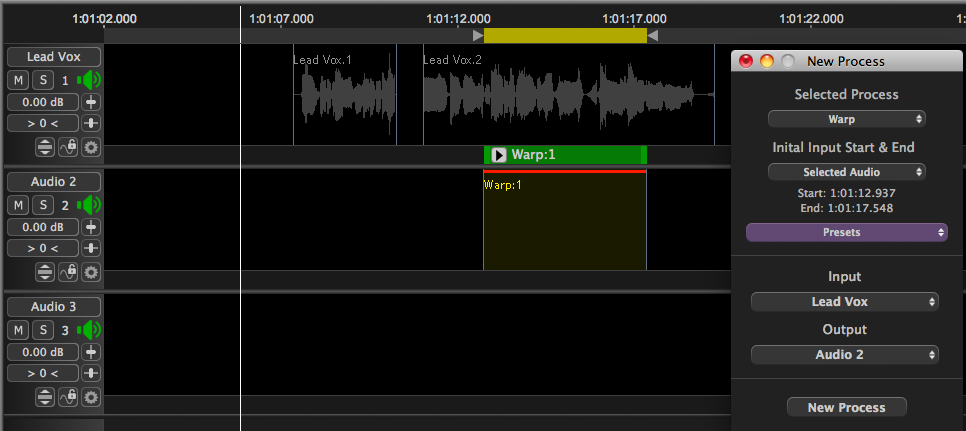Open the Selected Audio range dropdown
Screen dimensions: 966x431
846,172
